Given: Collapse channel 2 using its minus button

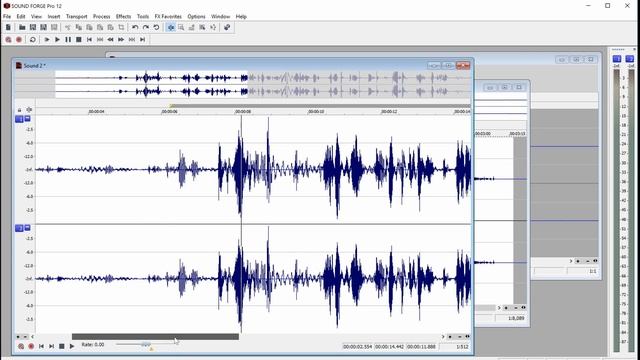Looking at the screenshot, I should (27, 227).
